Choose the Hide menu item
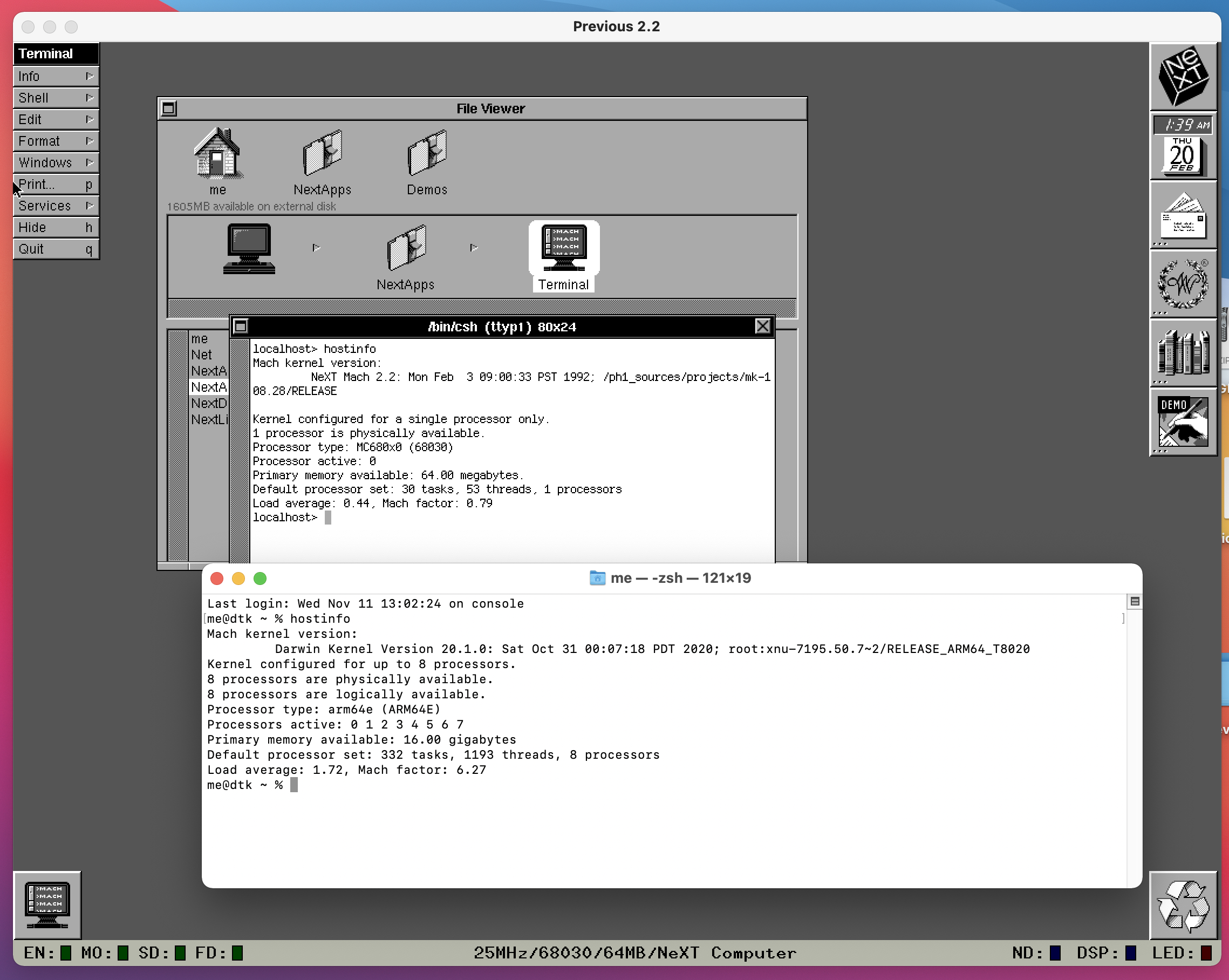1229x980 pixels. tap(55, 227)
